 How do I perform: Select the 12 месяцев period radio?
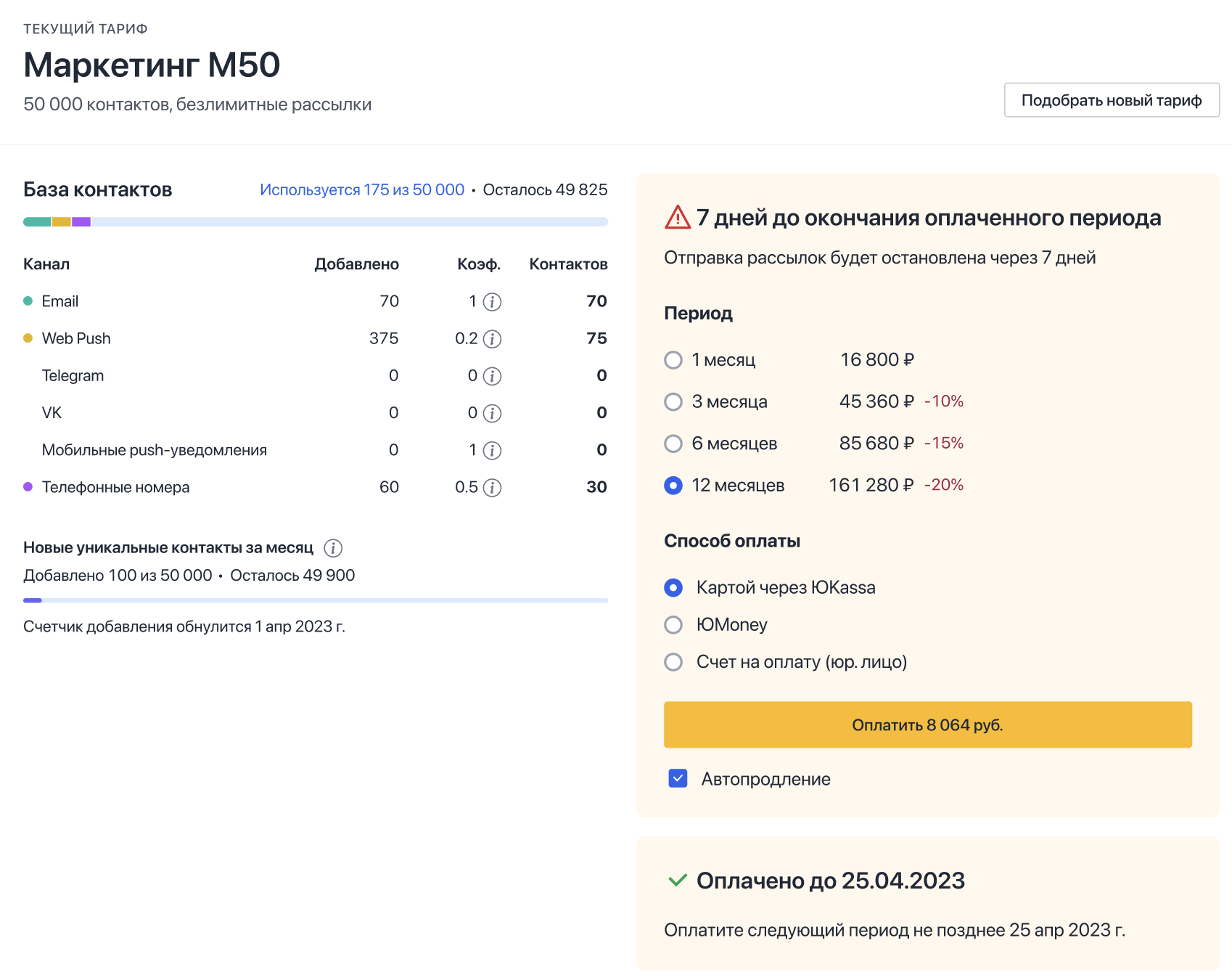[x=673, y=486]
